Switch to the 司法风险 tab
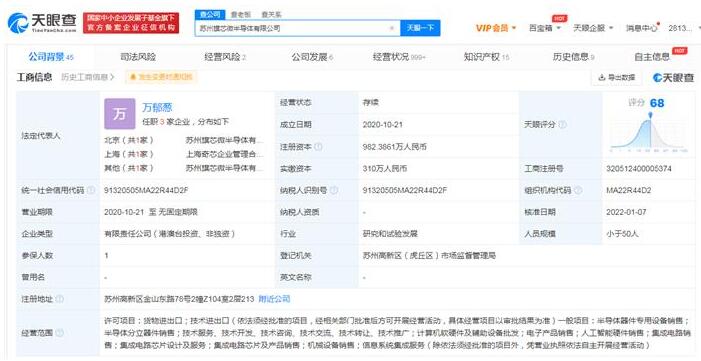The image size is (701, 361). [x=138, y=57]
